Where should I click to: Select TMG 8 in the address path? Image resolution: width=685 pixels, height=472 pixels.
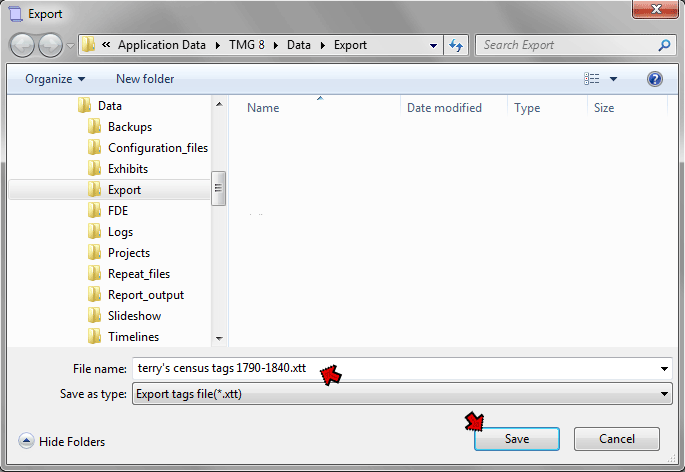coord(247,45)
